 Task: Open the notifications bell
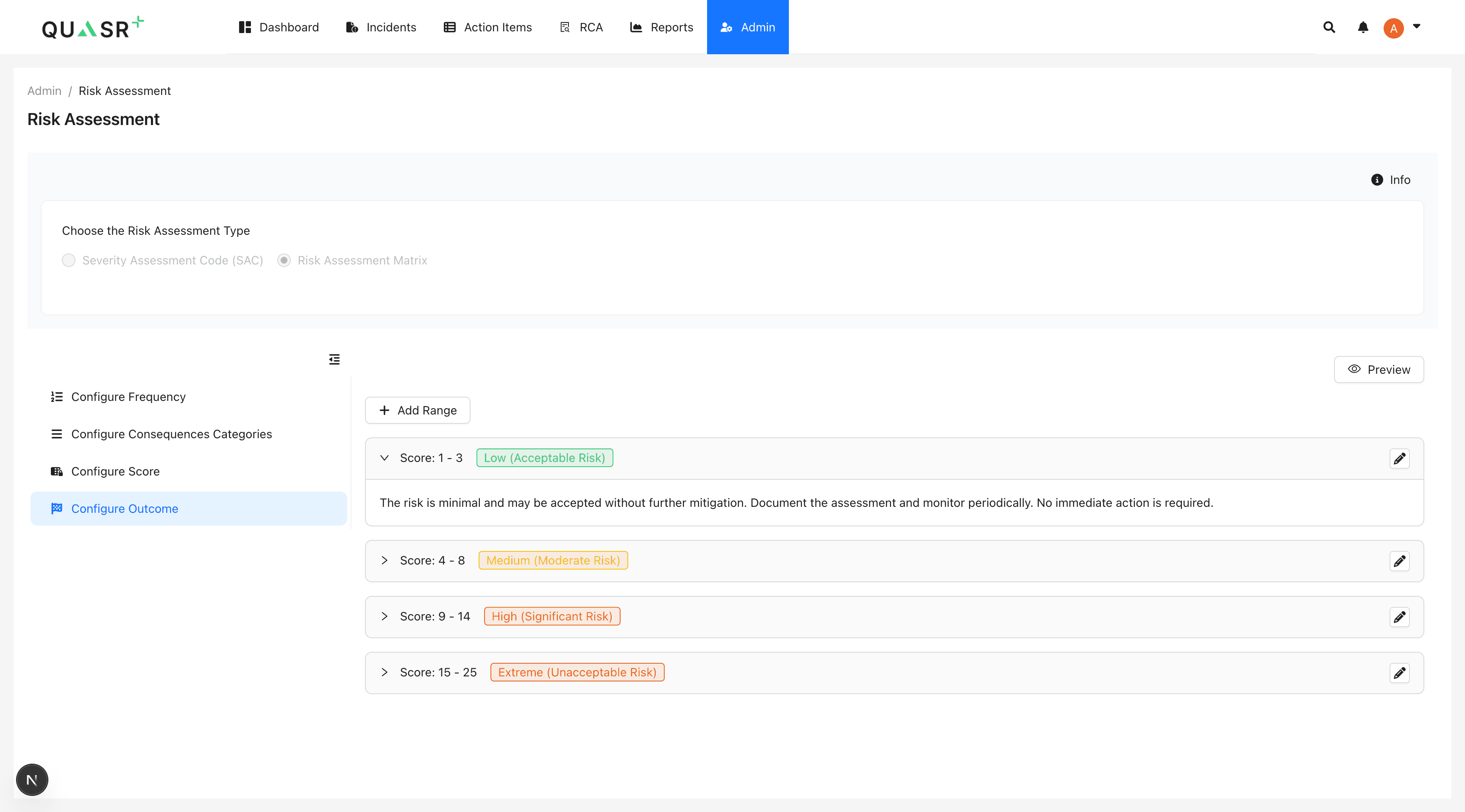tap(1363, 27)
